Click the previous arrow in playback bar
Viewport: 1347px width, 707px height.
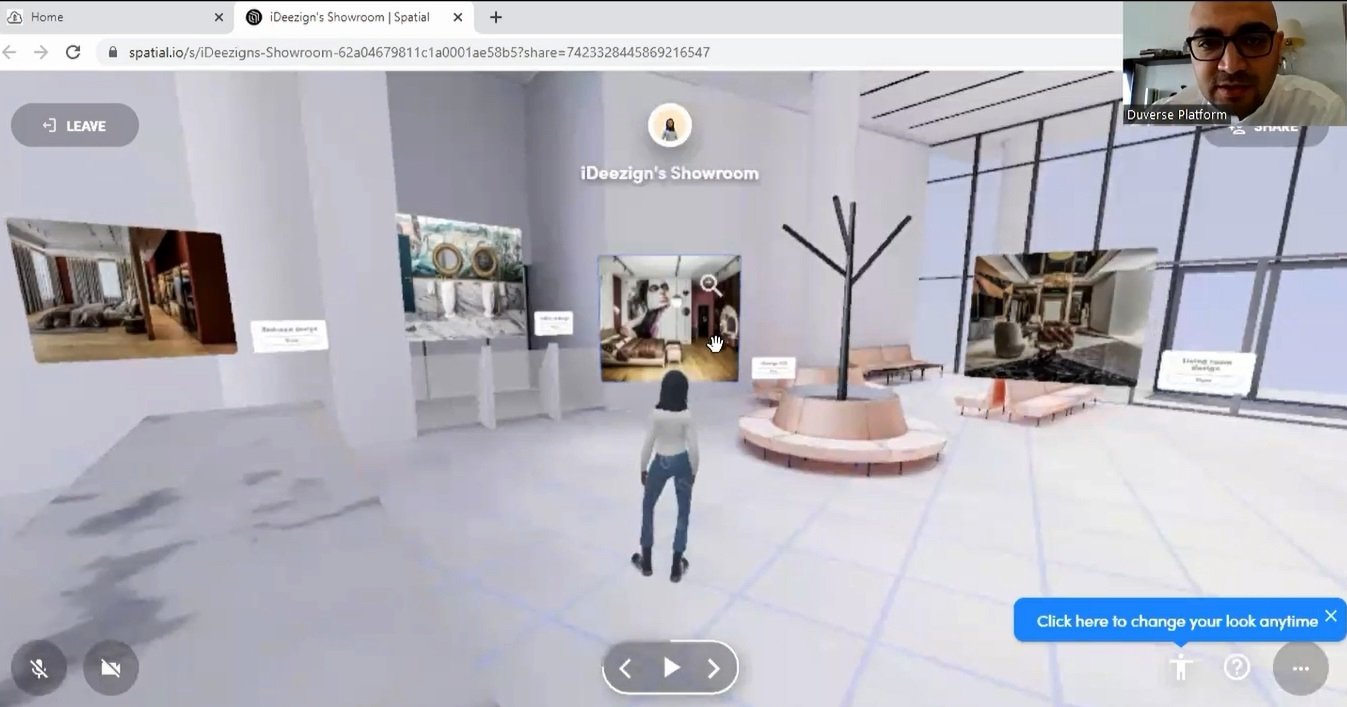coord(626,669)
